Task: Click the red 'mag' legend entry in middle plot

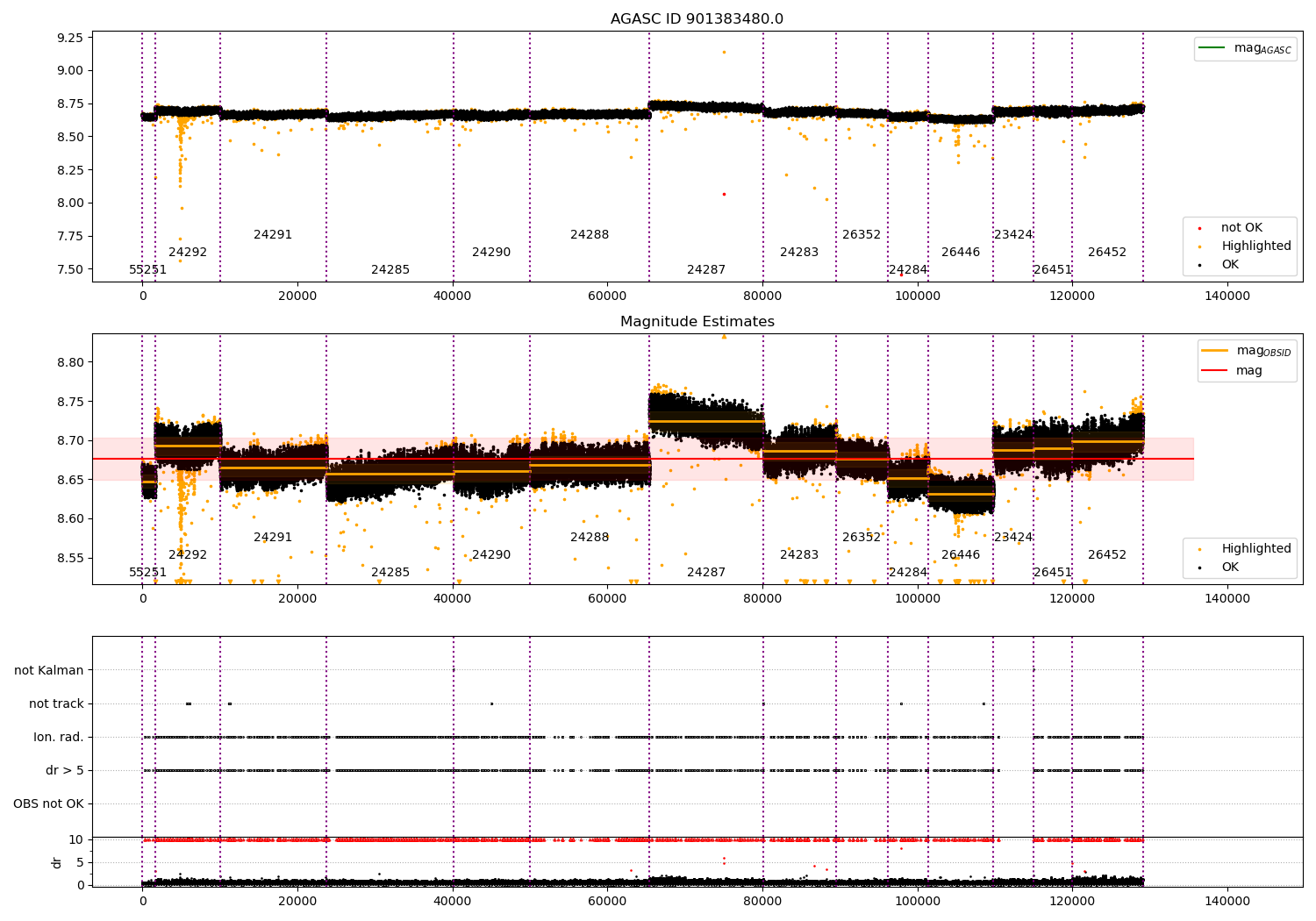Action: tap(1233, 370)
